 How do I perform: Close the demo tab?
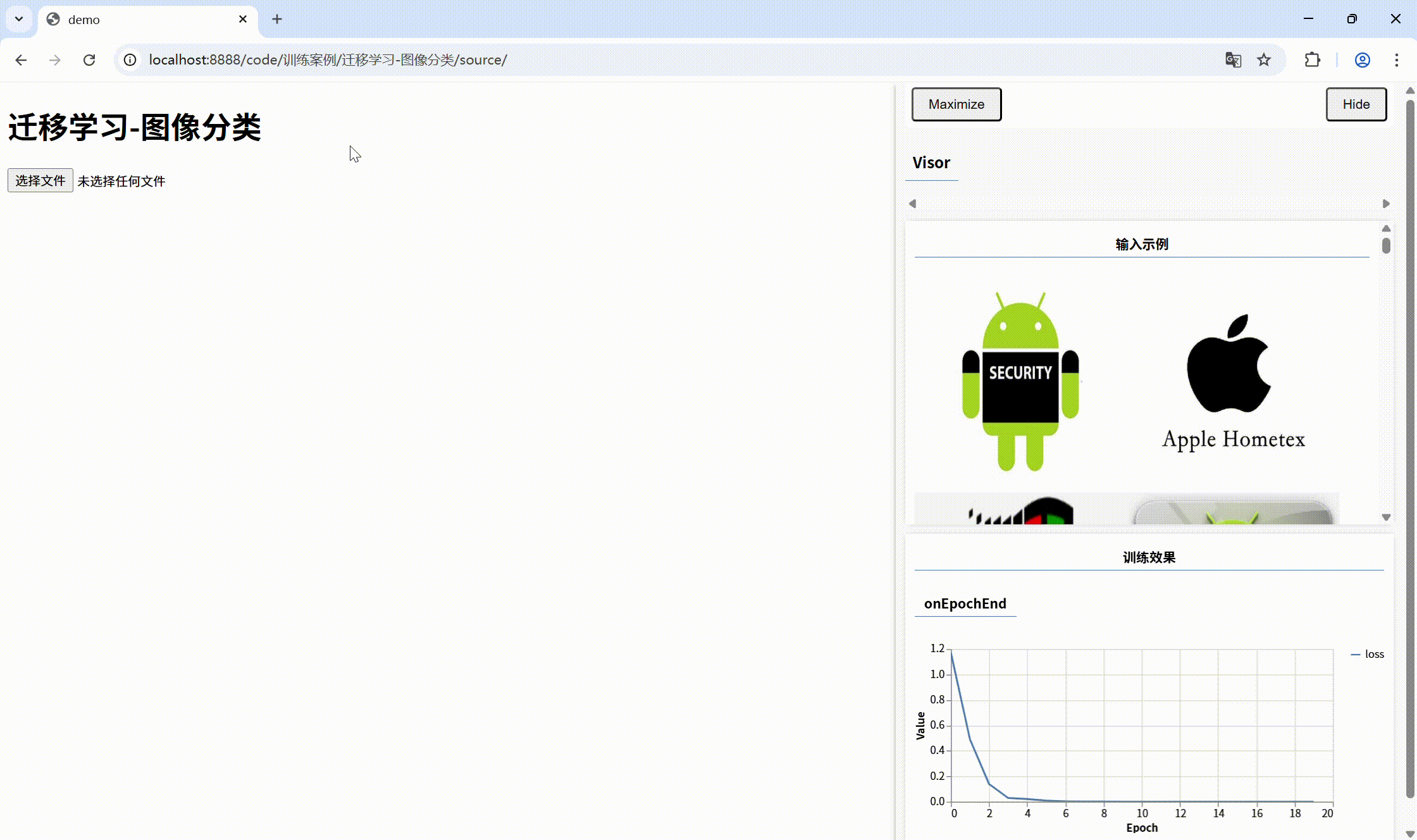pos(243,19)
